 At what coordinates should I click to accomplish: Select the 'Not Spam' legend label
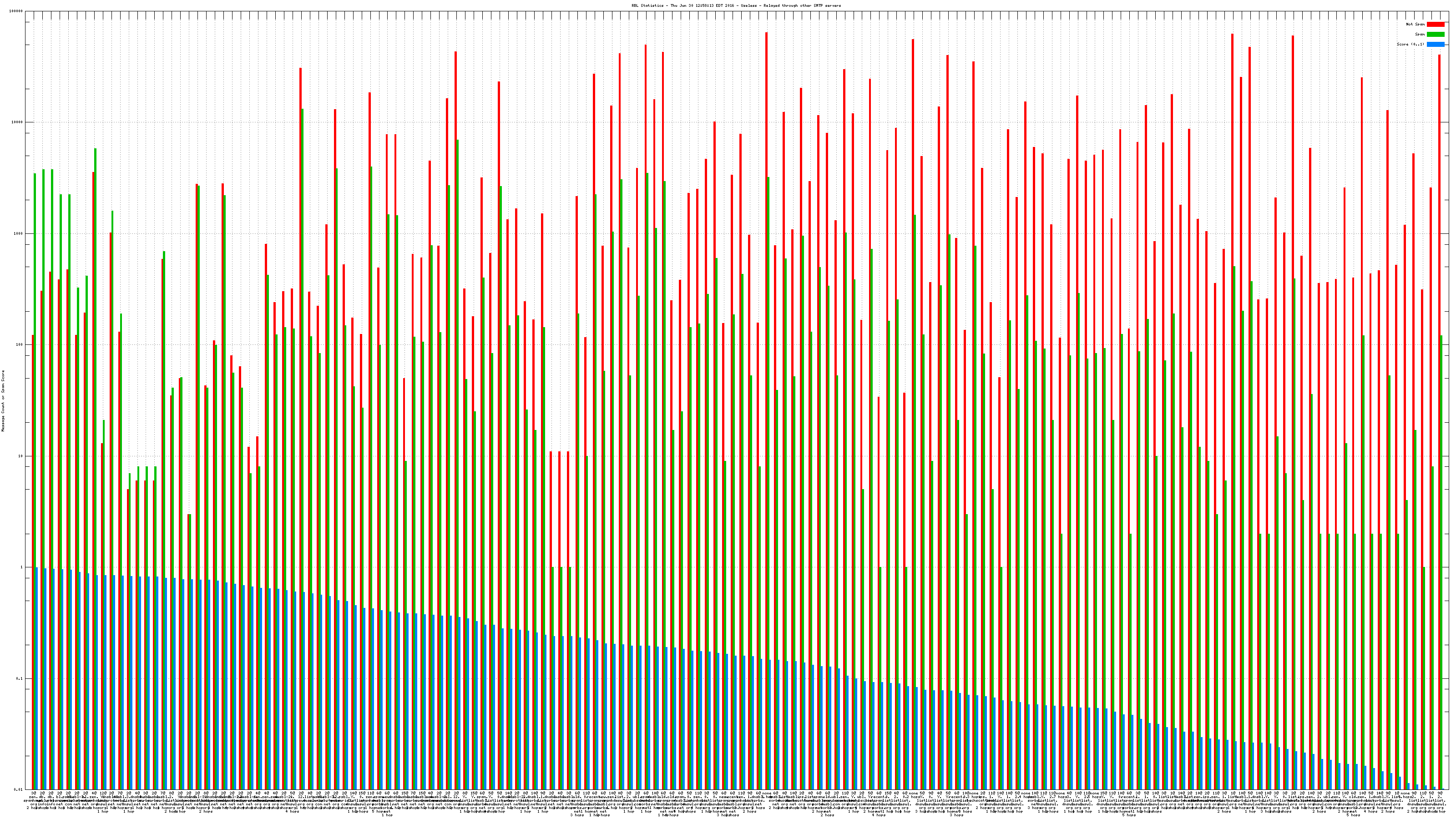coord(1416,24)
